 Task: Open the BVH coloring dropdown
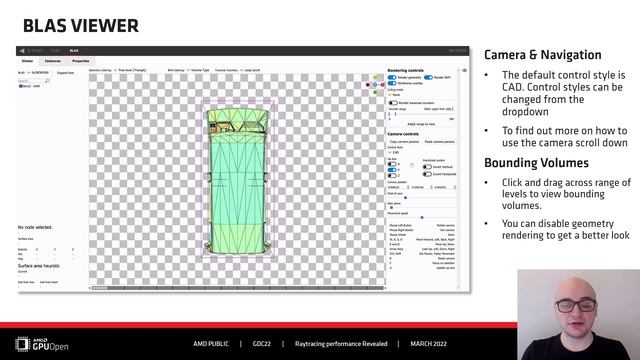198,70
